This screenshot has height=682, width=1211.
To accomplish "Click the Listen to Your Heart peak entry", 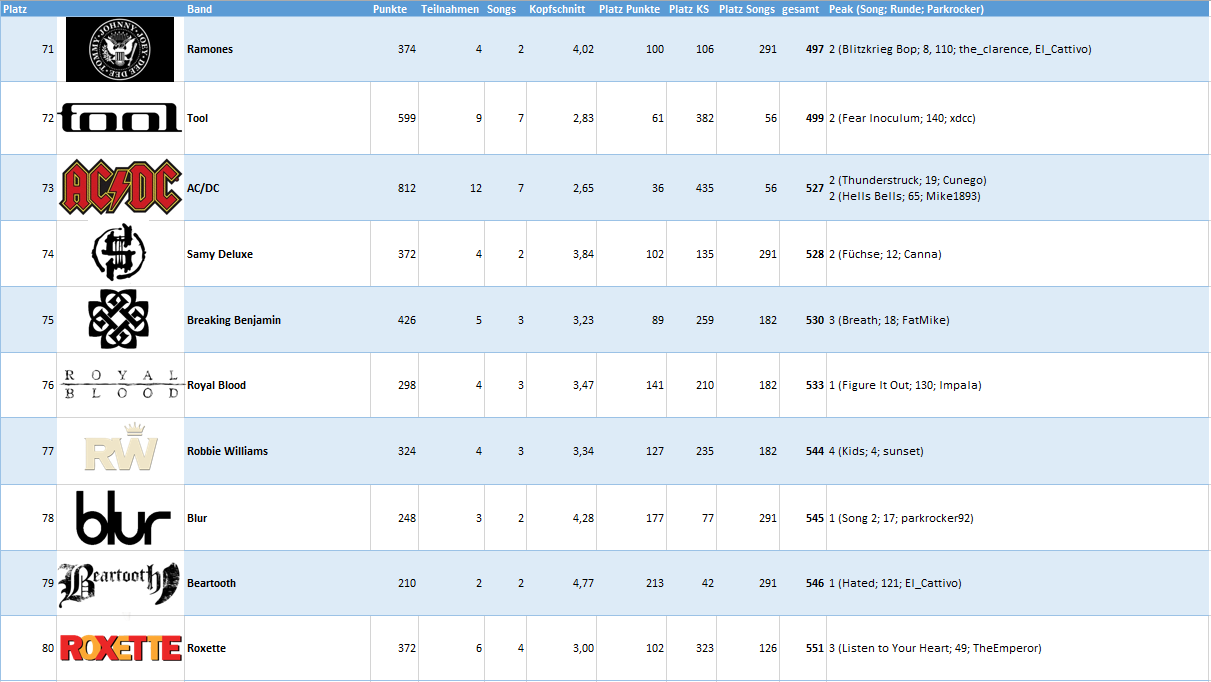I will click(x=935, y=648).
